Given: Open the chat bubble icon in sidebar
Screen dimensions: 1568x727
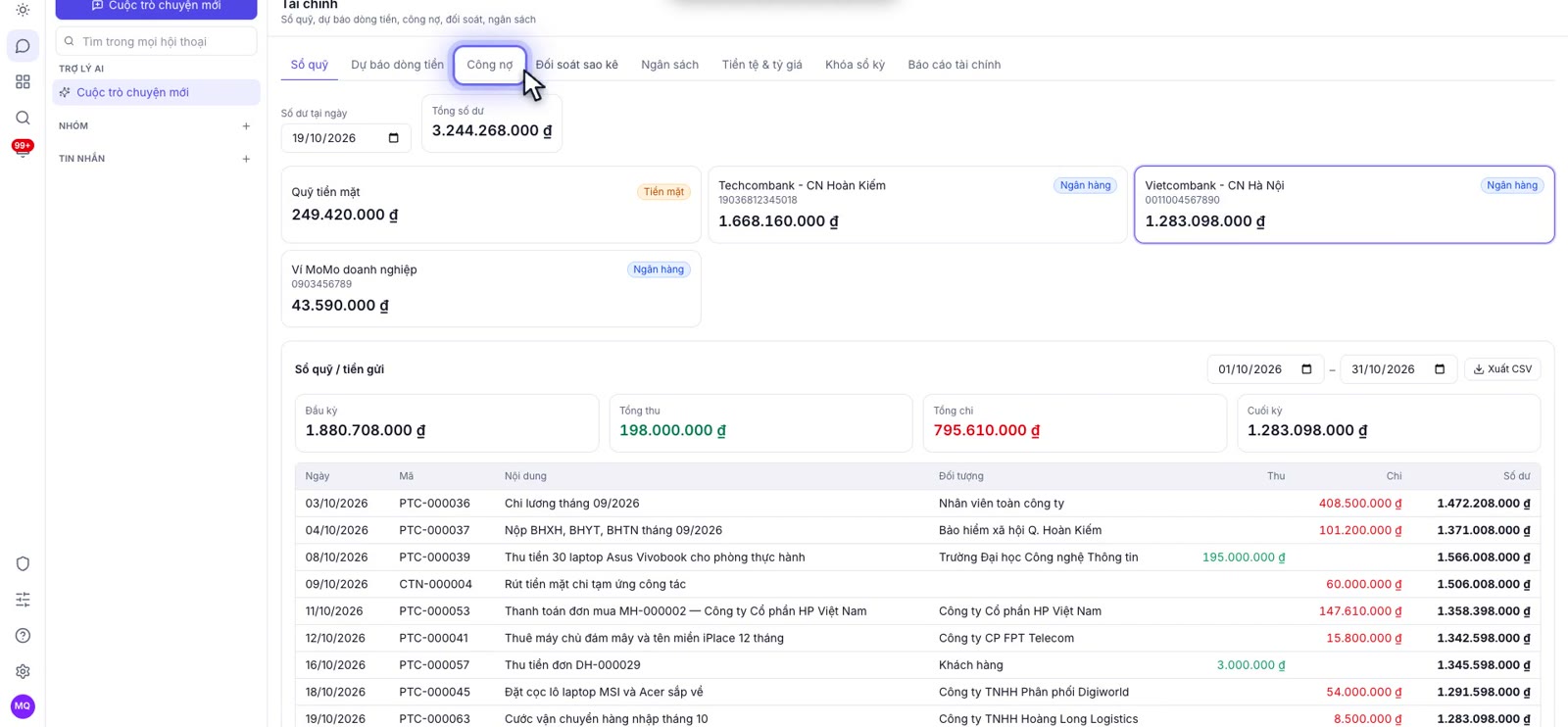Looking at the screenshot, I should (23, 46).
